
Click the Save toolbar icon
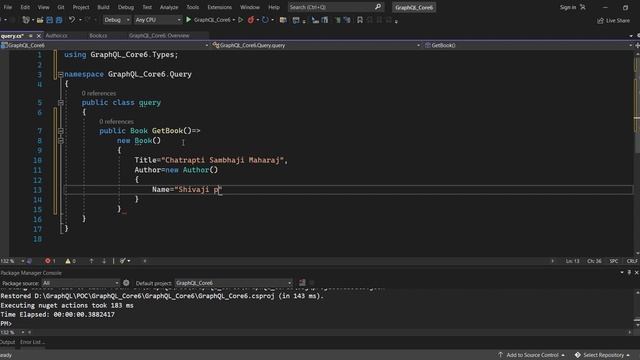(49, 20)
